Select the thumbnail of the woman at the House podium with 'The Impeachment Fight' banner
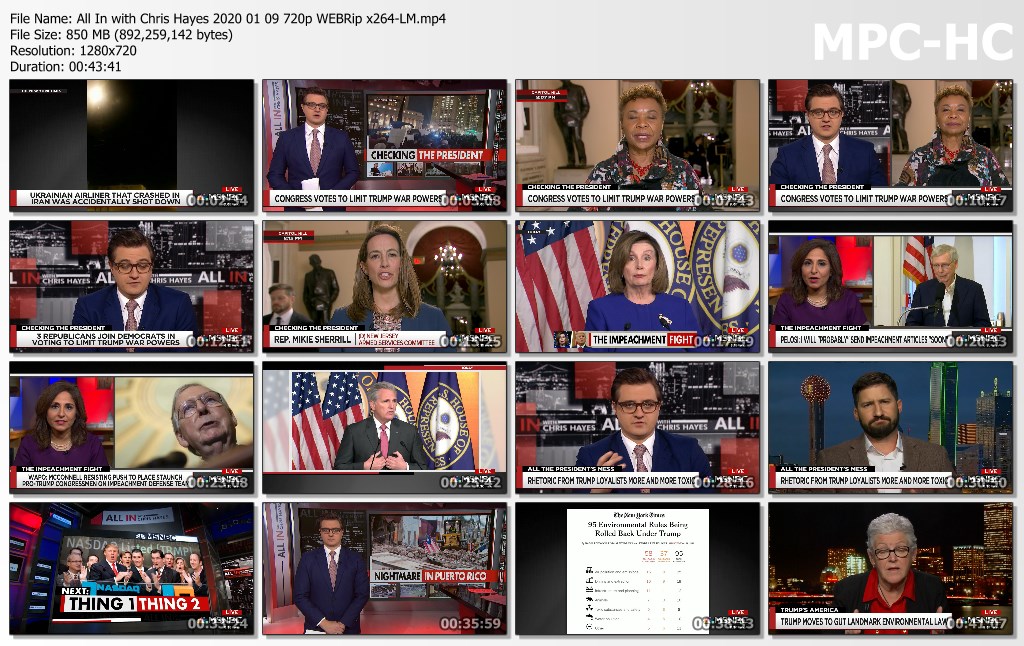The image size is (1024, 646). [x=637, y=287]
